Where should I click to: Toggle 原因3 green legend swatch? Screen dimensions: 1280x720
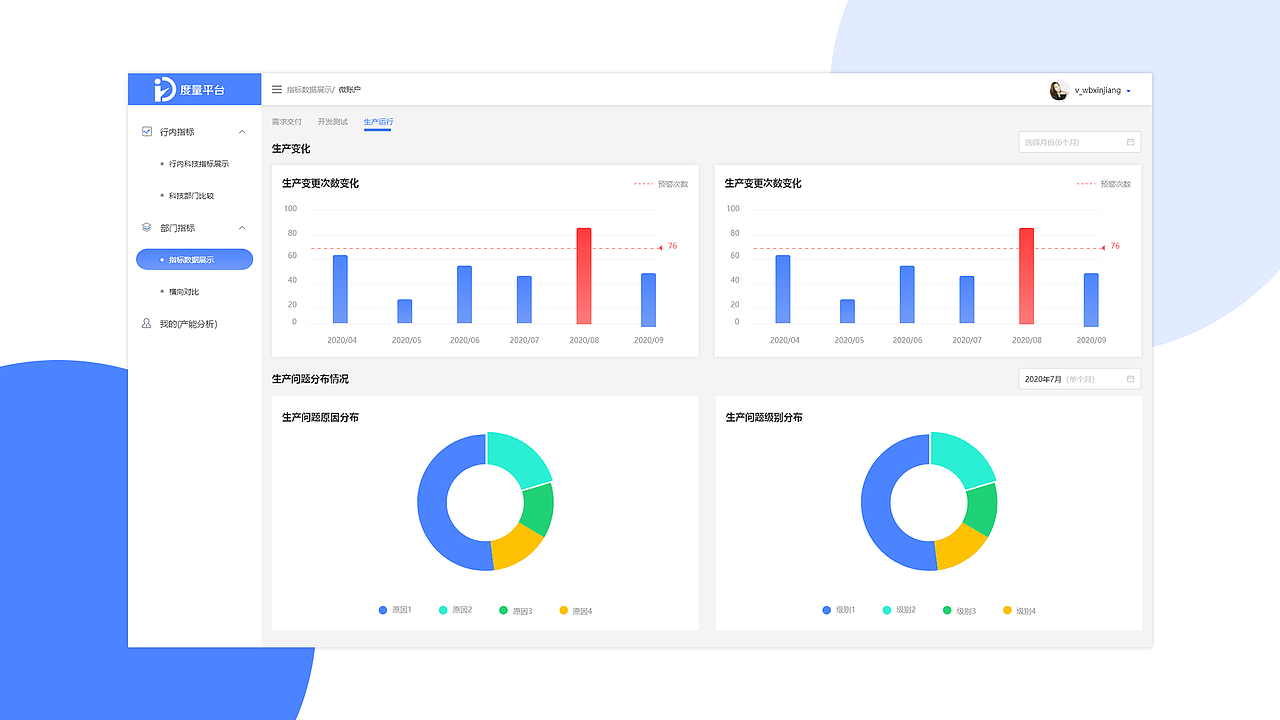(x=503, y=610)
